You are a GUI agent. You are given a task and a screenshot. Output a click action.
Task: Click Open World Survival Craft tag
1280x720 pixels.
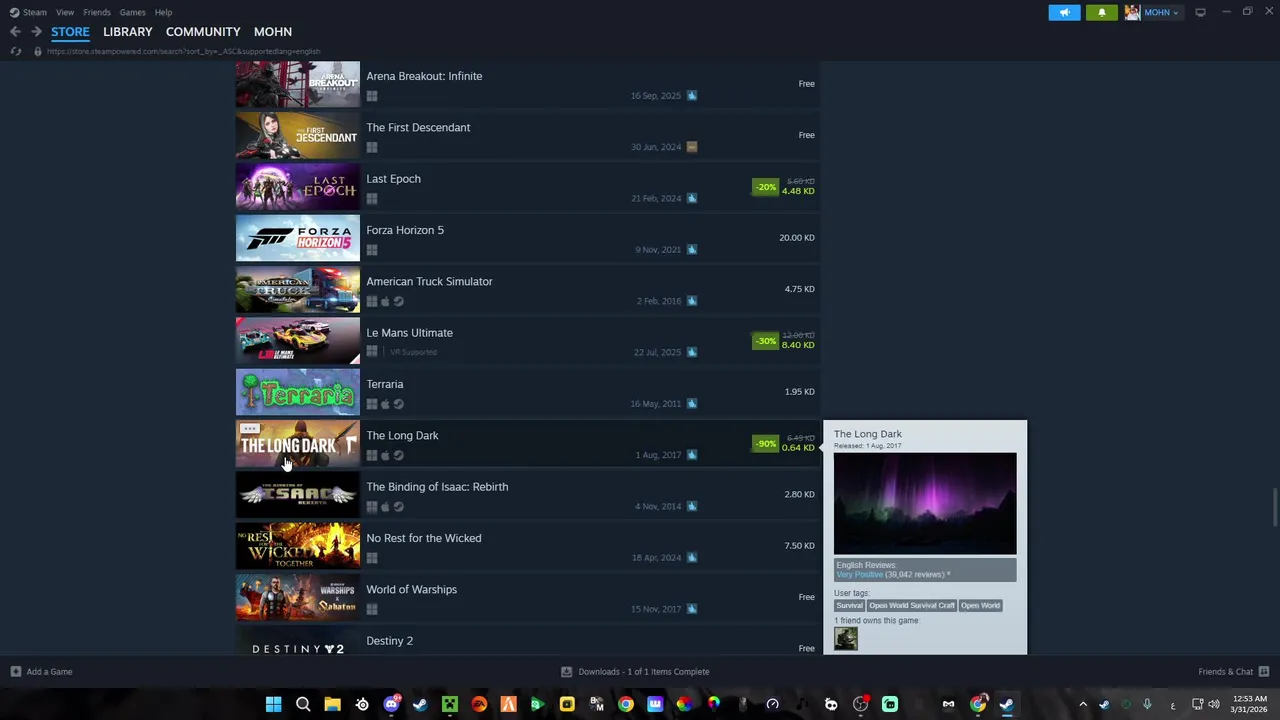(912, 606)
